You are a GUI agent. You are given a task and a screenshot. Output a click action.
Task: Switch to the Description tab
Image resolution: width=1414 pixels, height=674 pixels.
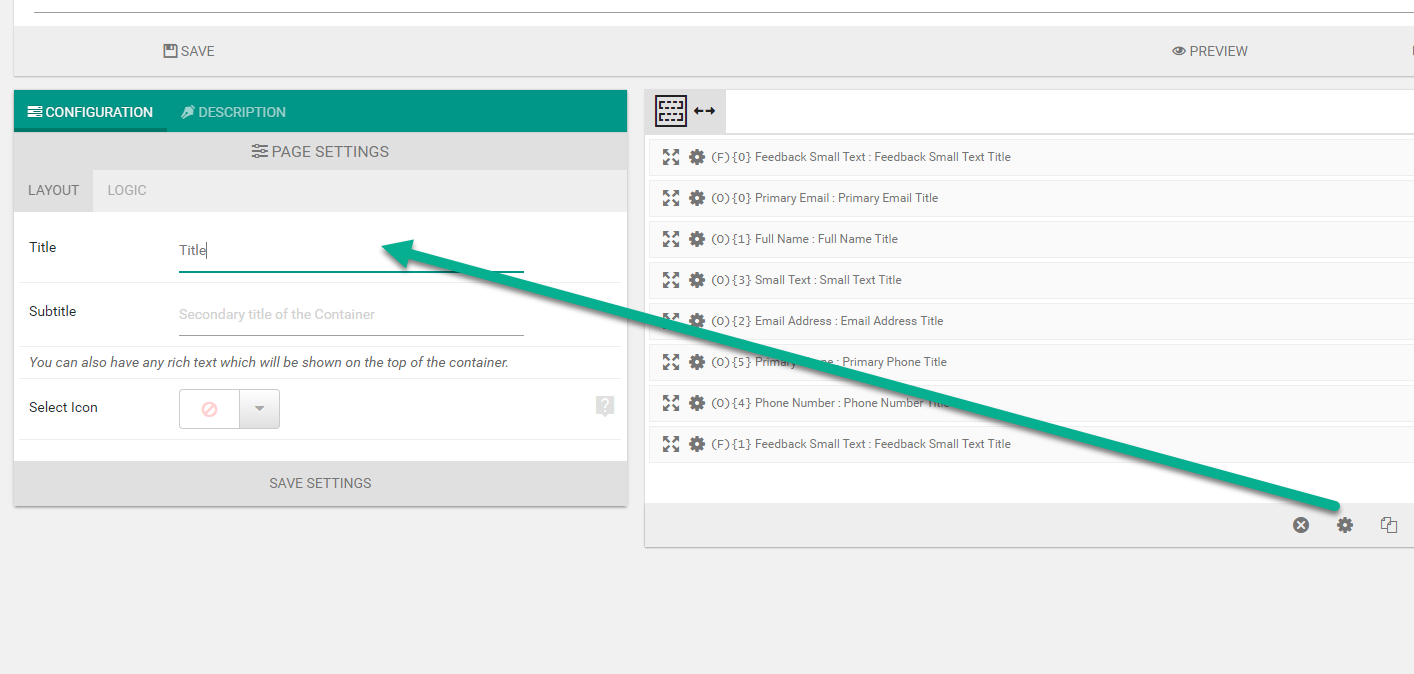(x=233, y=112)
